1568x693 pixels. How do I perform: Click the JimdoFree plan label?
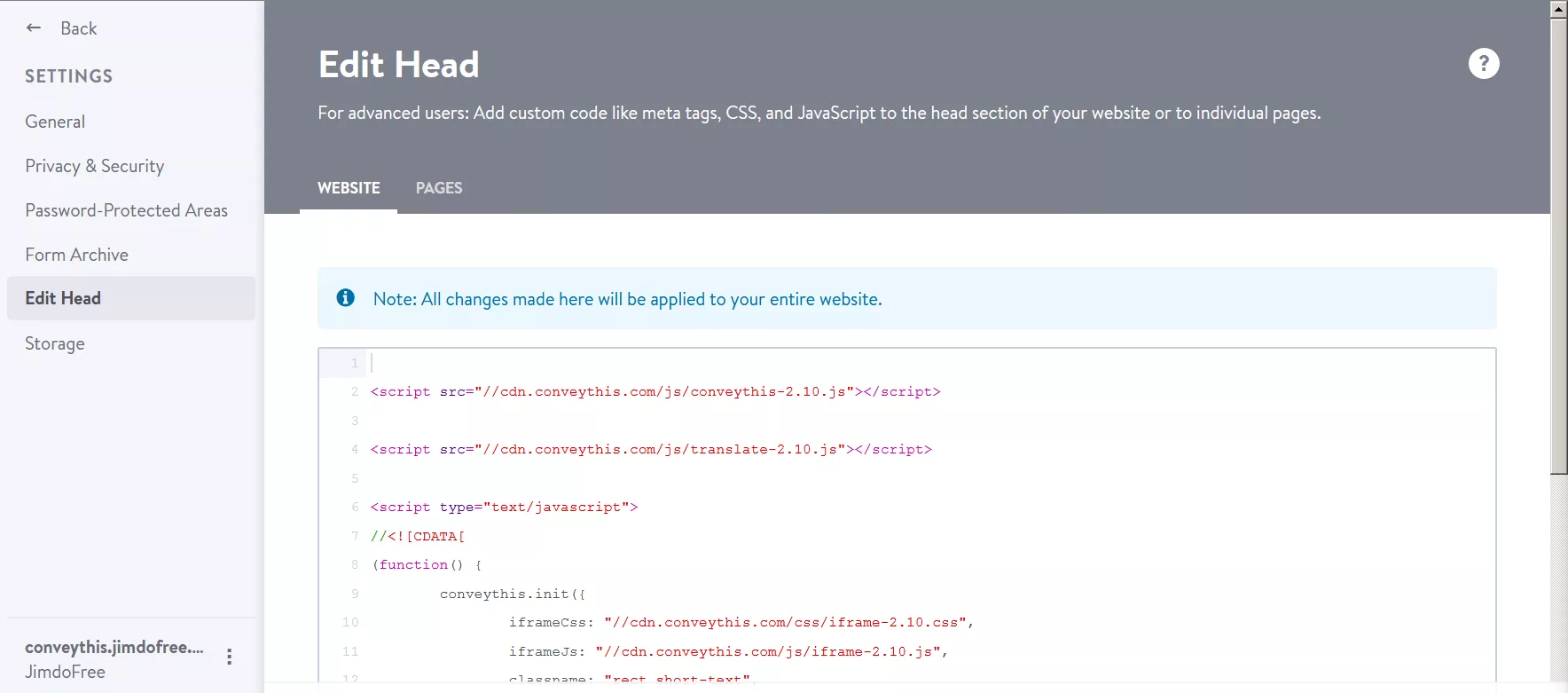[x=65, y=672]
